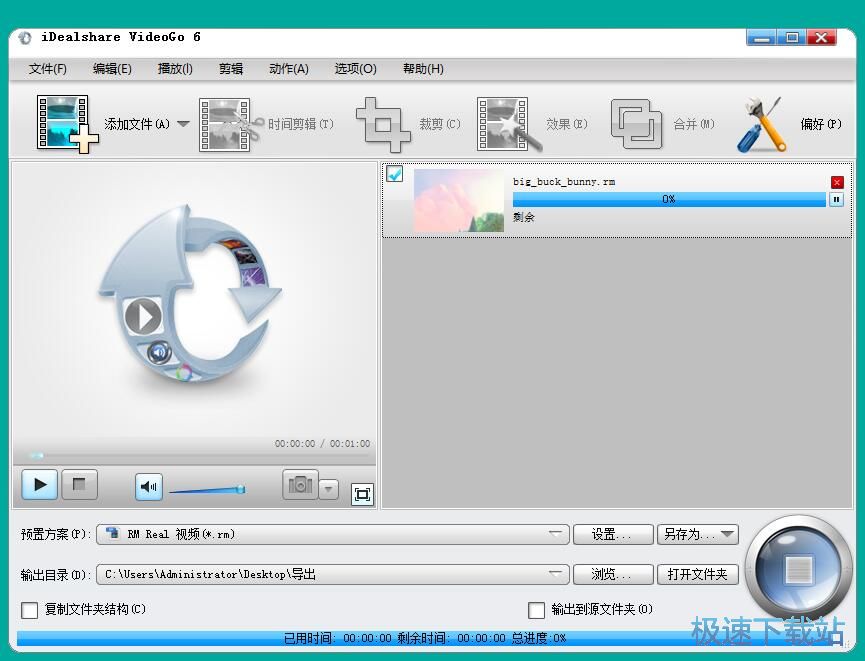Click the 00:00:00 / 00:01:00 time display

323,444
